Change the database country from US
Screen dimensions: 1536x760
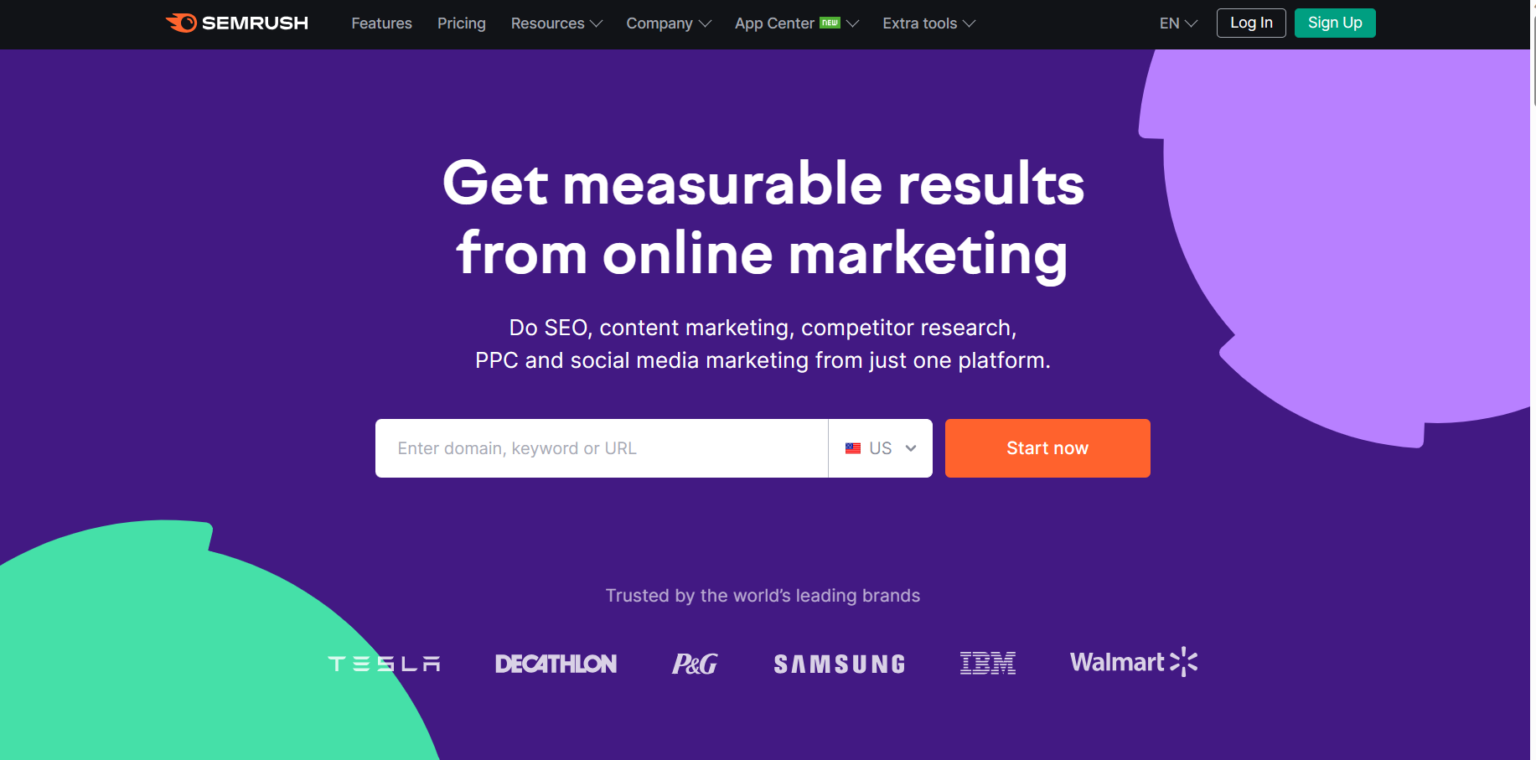click(x=880, y=448)
